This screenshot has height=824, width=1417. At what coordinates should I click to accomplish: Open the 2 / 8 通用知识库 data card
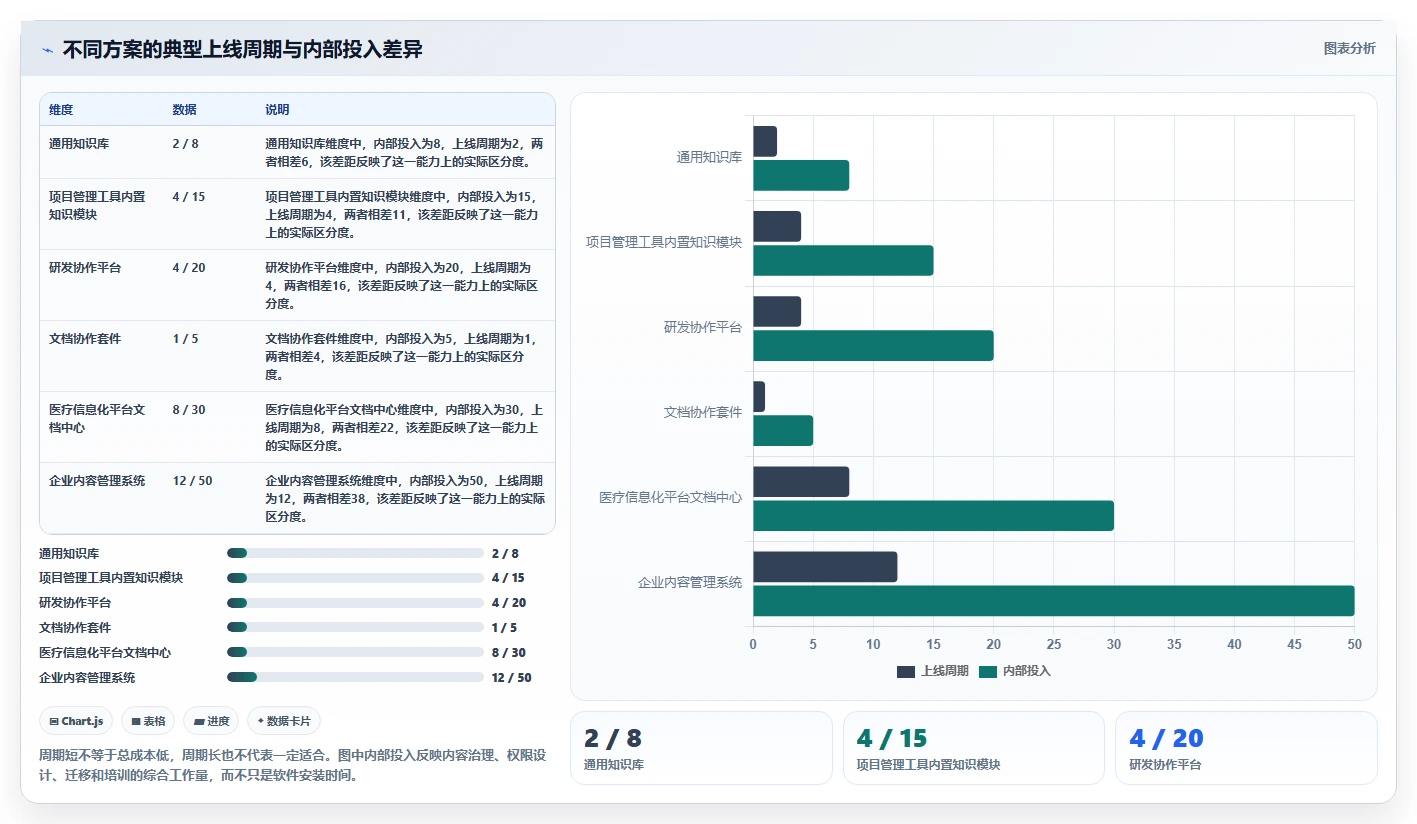[x=701, y=748]
